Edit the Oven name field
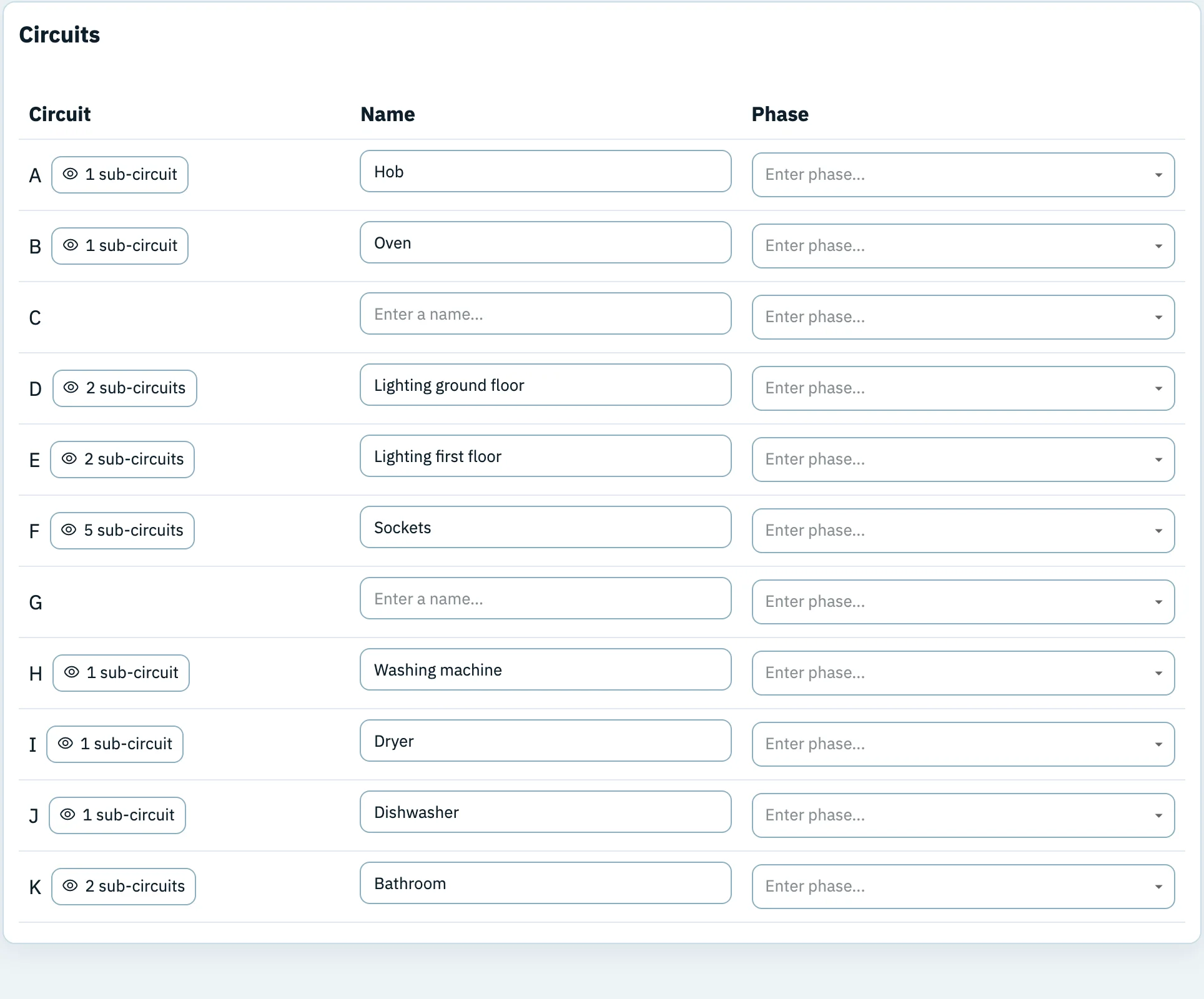Image resolution: width=1204 pixels, height=999 pixels. (545, 242)
